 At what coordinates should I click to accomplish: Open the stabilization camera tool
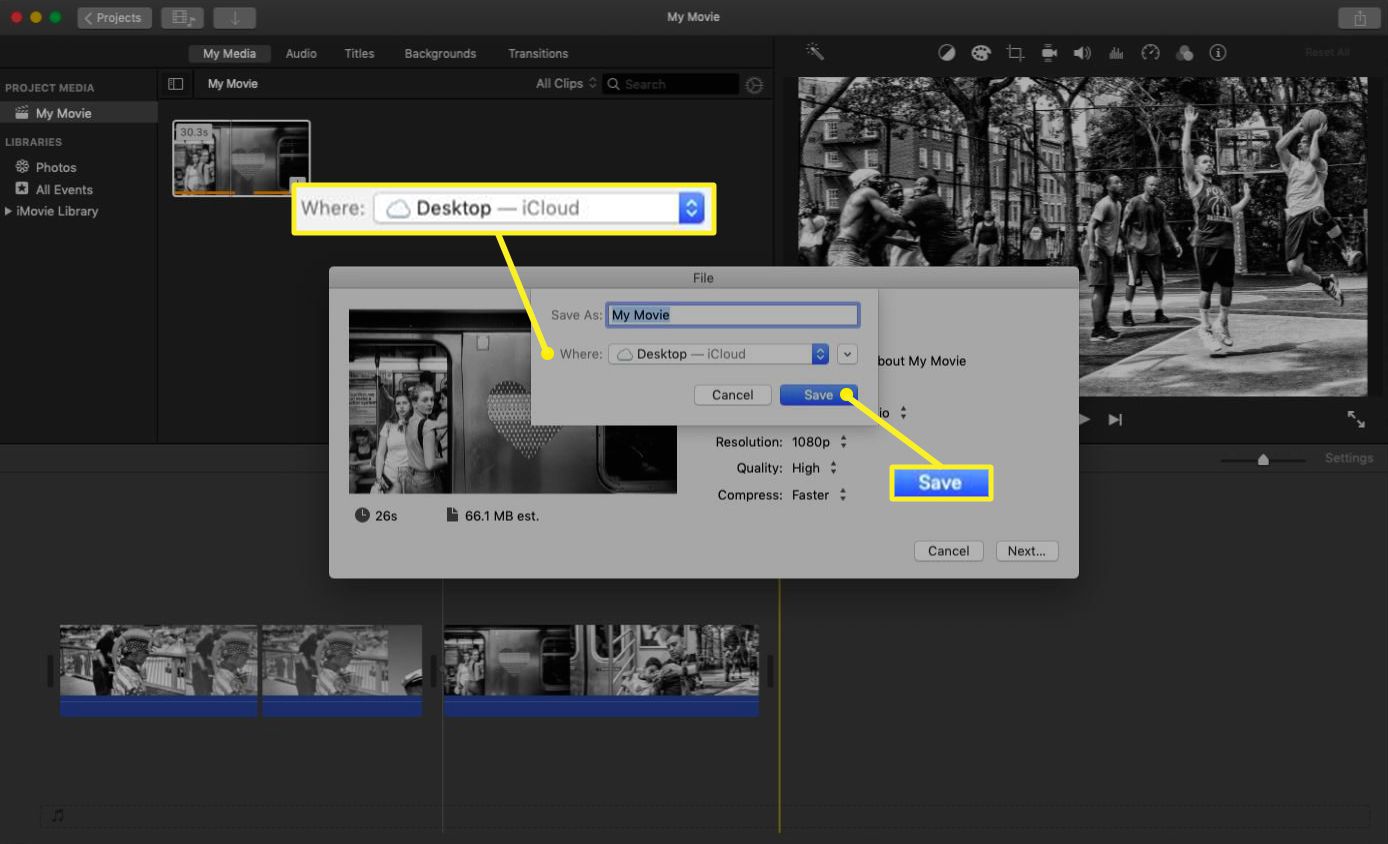point(1049,53)
